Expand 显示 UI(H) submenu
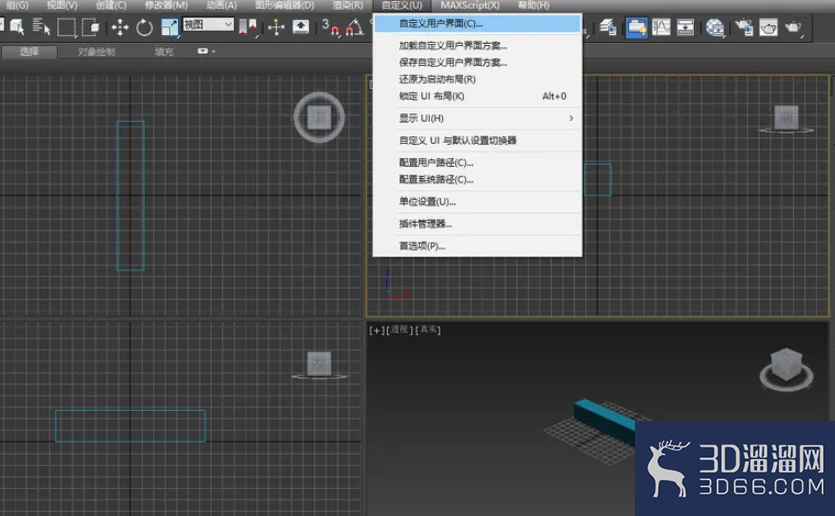 click(x=477, y=118)
